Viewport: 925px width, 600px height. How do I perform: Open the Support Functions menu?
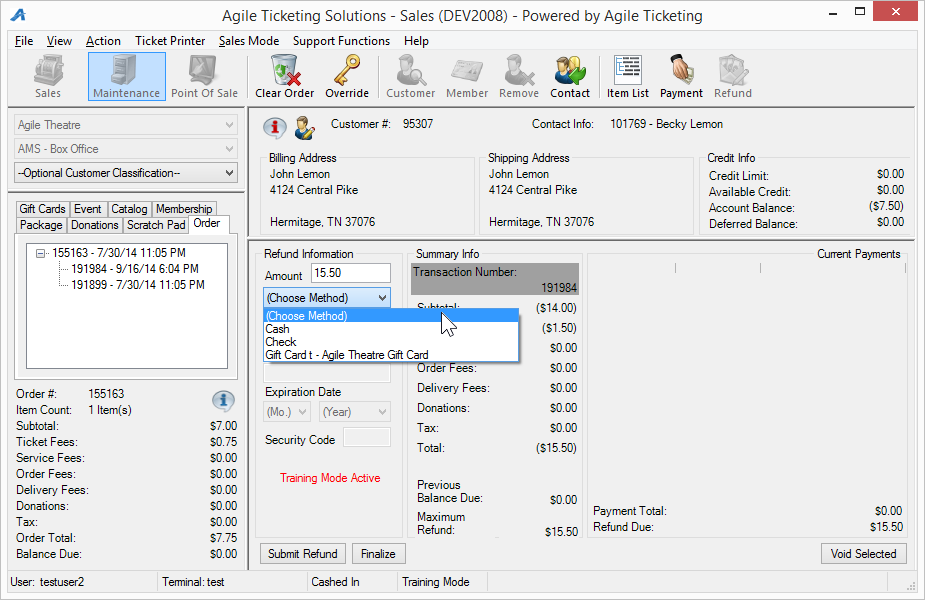coord(342,41)
